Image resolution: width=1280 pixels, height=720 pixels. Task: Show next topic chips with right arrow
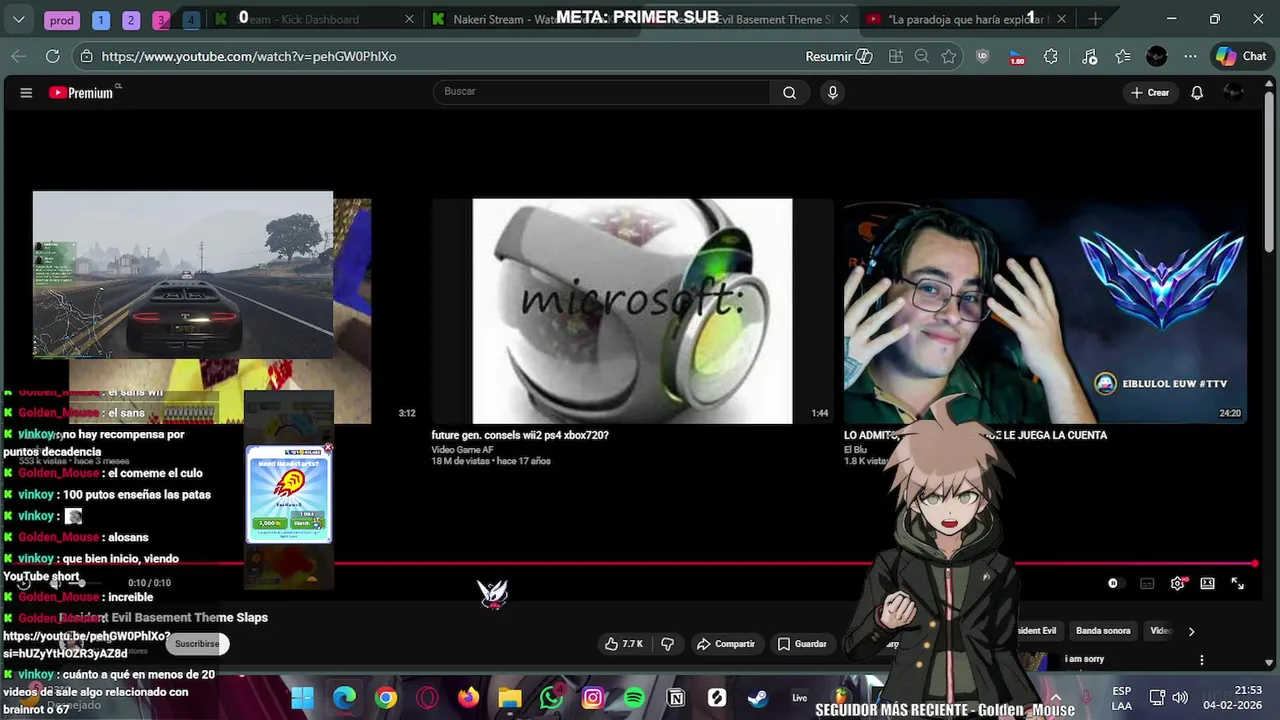click(x=1191, y=631)
